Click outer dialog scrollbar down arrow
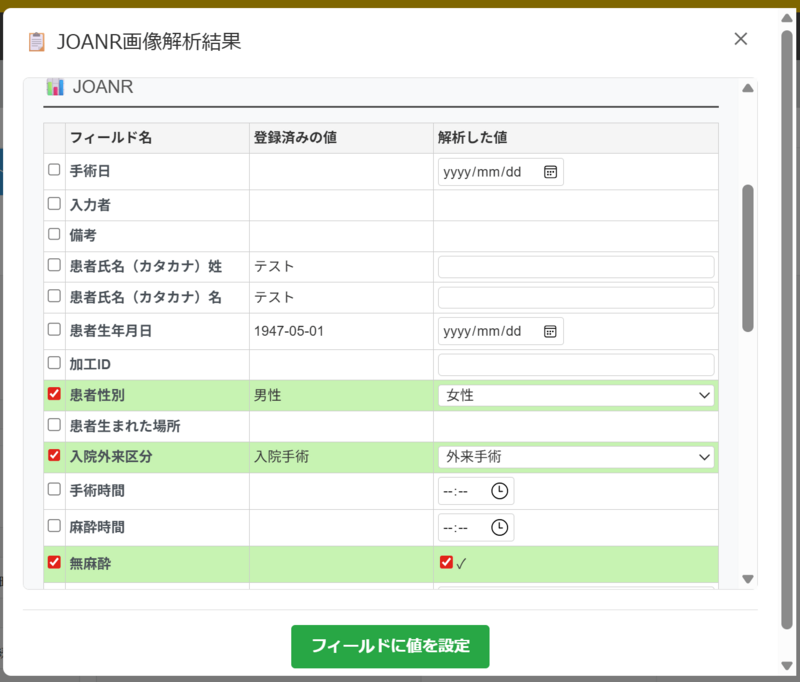This screenshot has height=682, width=800. point(787,665)
